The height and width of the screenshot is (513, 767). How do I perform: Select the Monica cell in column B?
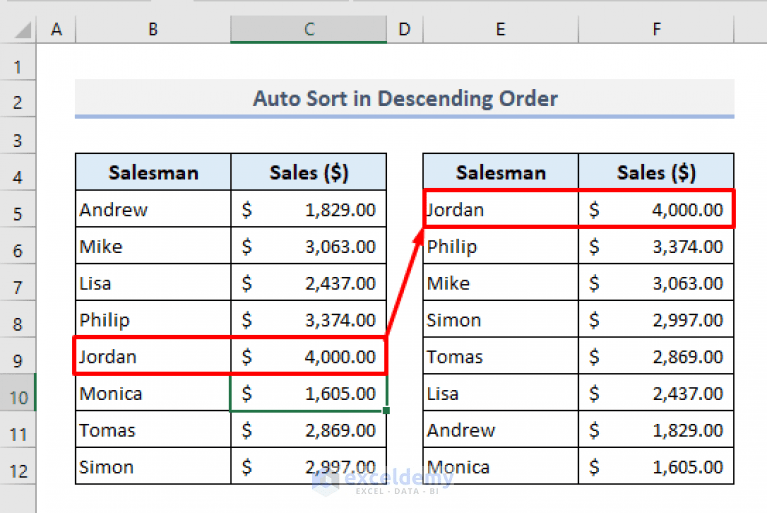coord(153,393)
